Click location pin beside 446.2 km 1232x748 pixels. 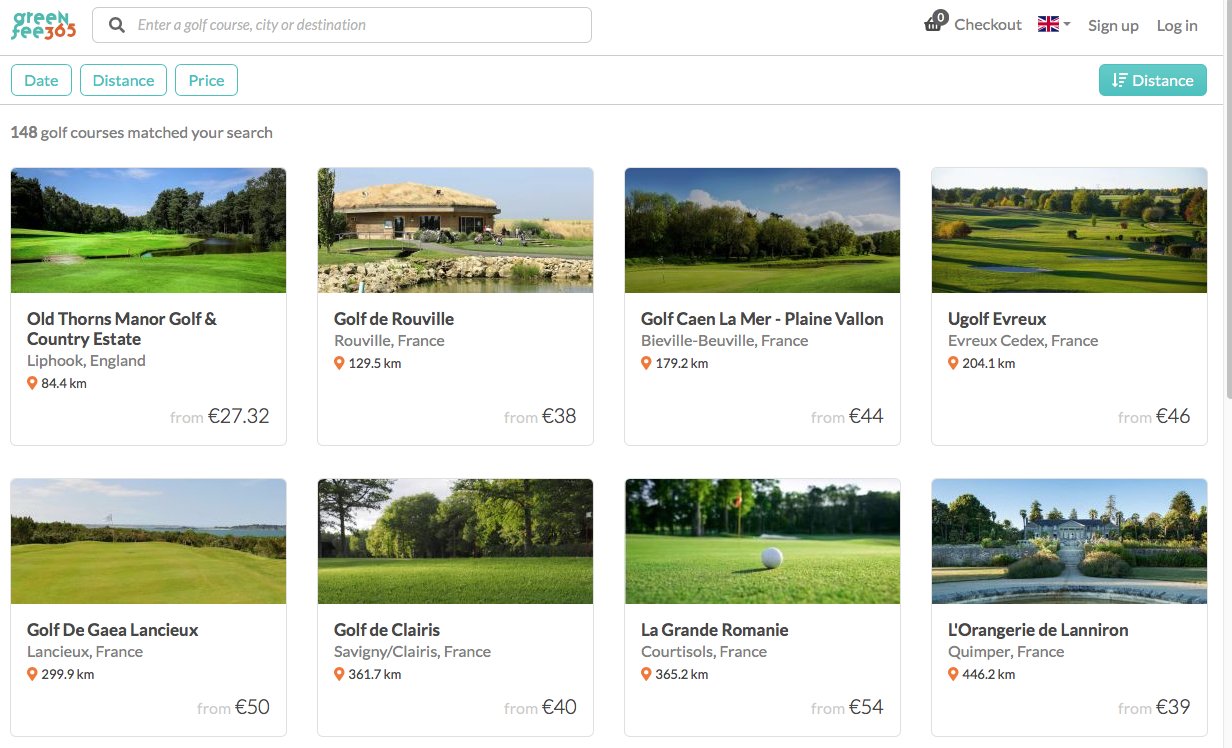[x=953, y=674]
